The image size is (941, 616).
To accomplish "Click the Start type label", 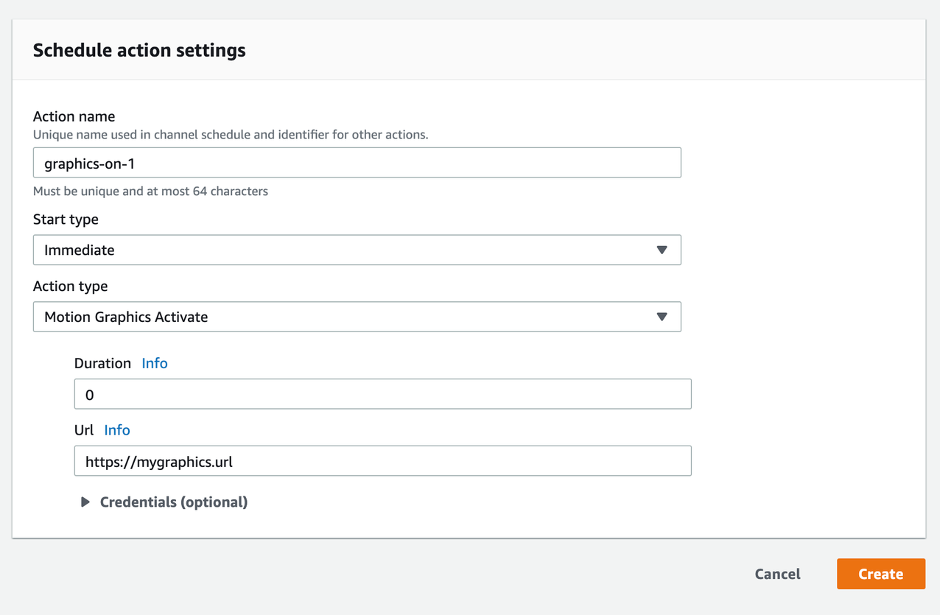I will (65, 219).
